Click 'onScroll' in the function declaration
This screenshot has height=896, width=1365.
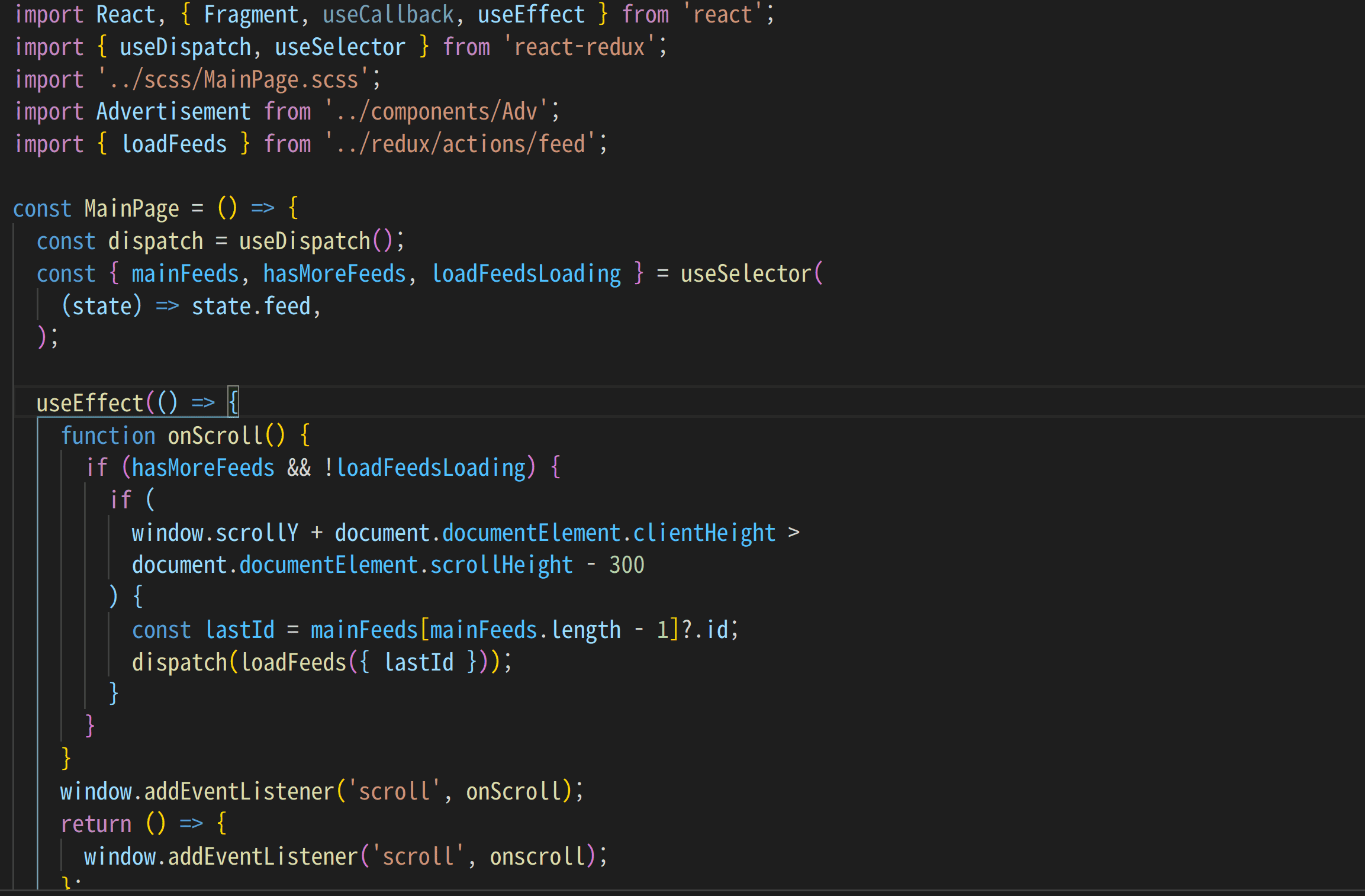[x=215, y=436]
